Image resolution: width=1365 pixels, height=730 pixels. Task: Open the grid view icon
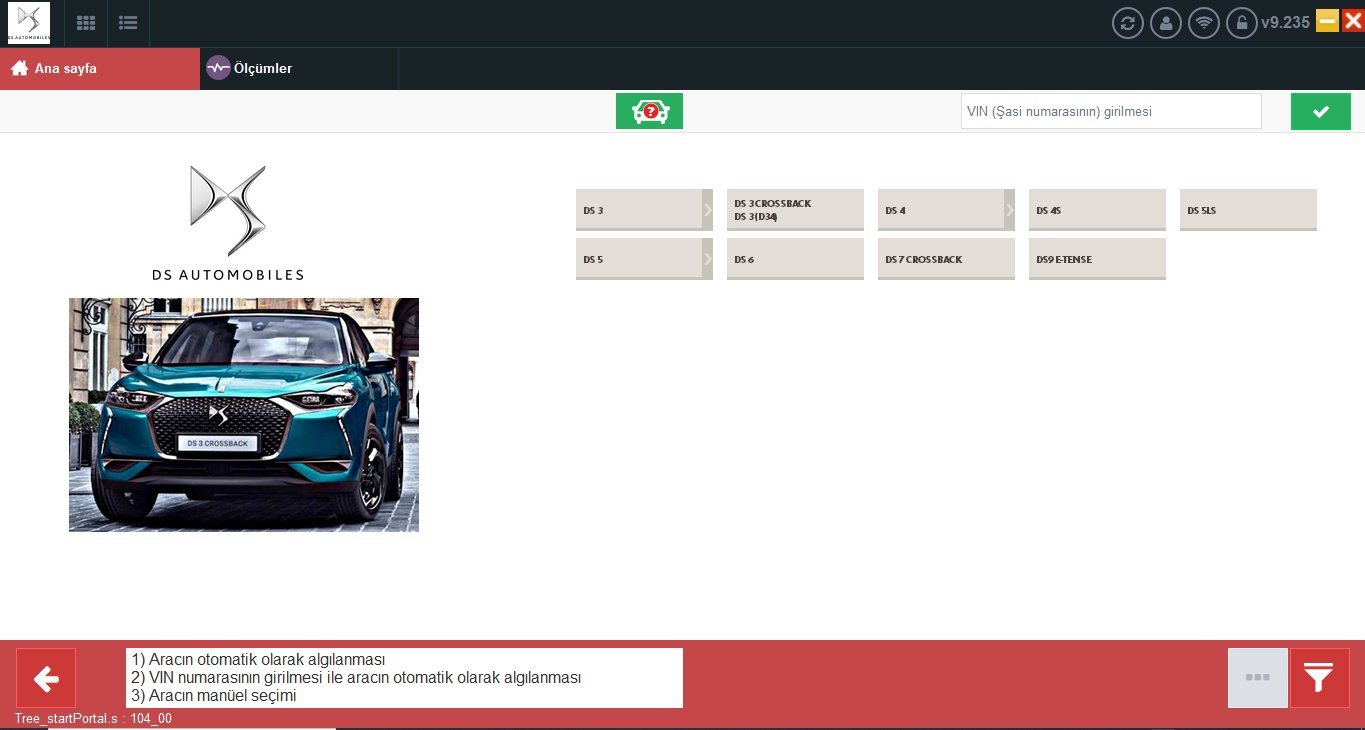[86, 23]
